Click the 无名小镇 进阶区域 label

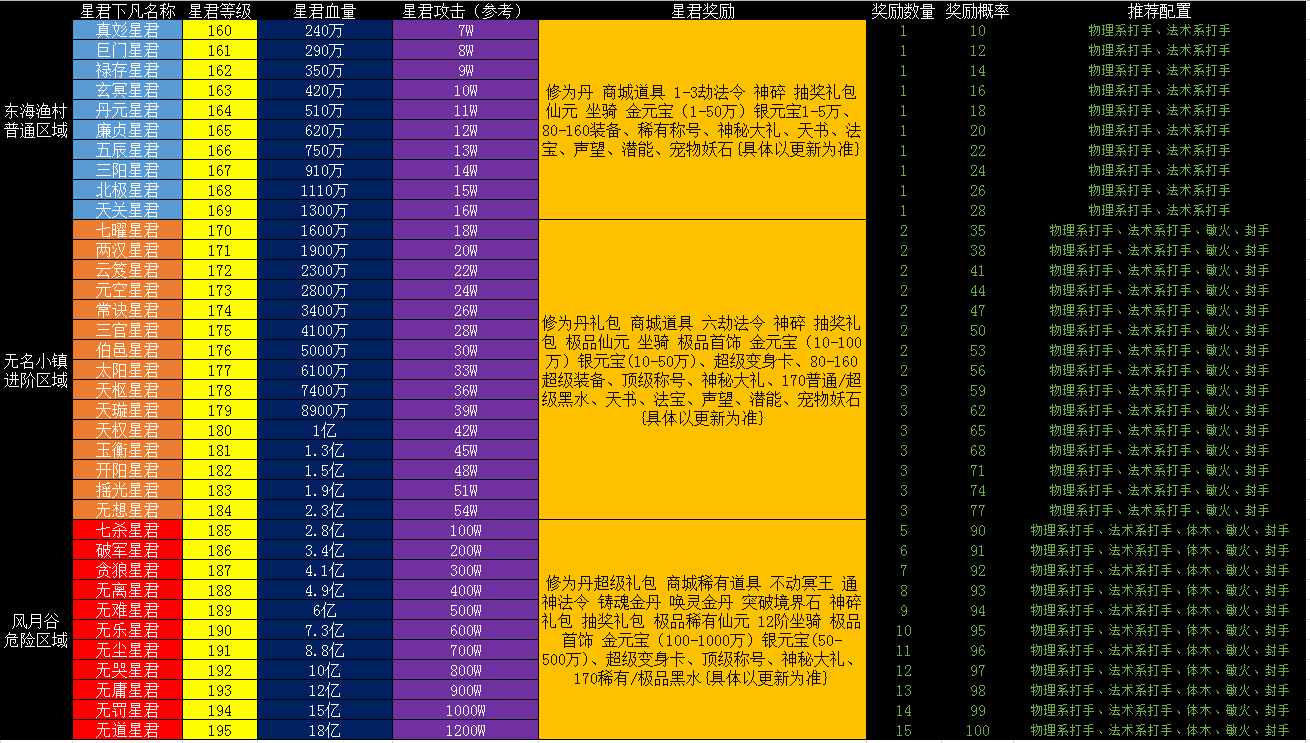pos(36,370)
